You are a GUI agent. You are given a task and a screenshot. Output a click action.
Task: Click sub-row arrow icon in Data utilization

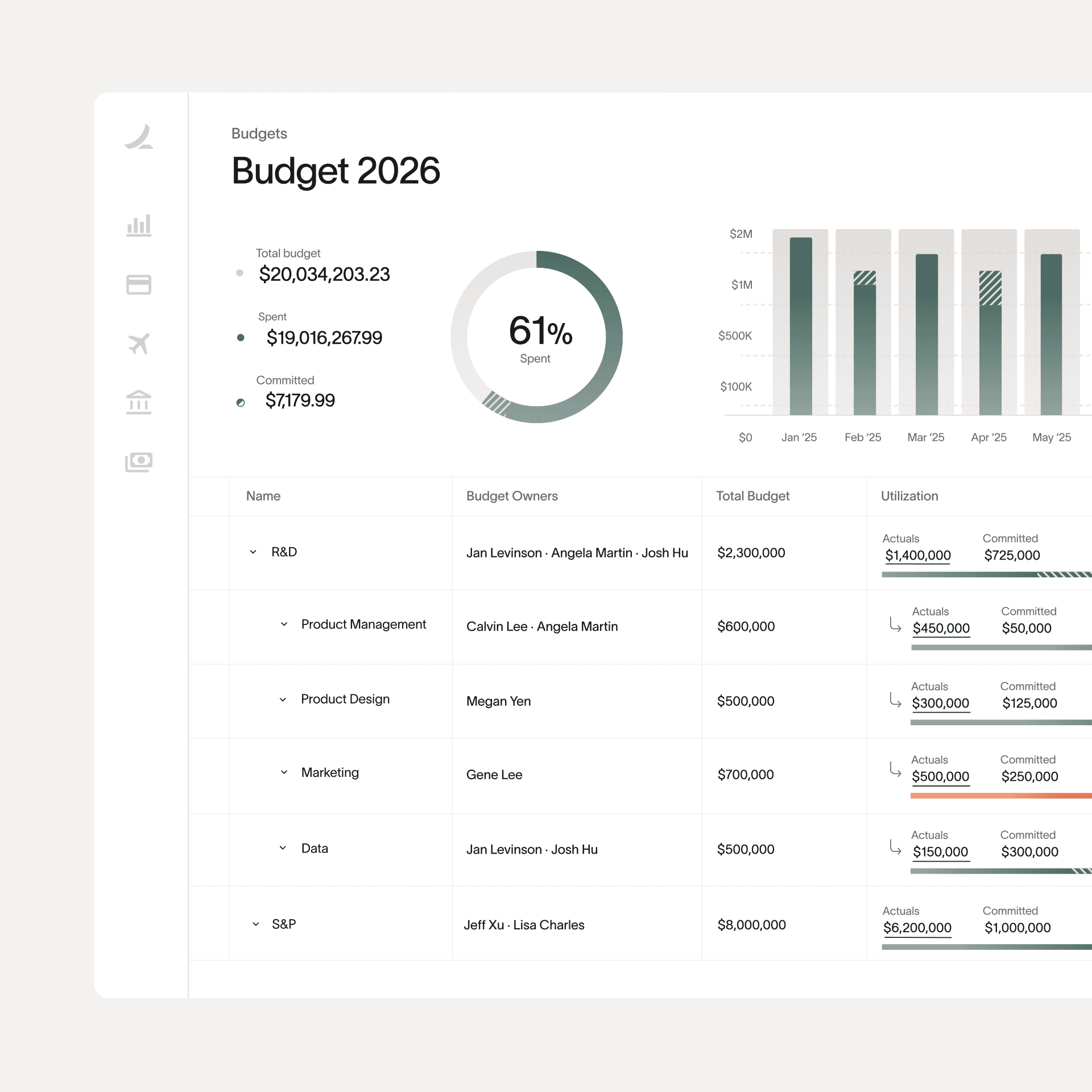pyautogui.click(x=895, y=847)
